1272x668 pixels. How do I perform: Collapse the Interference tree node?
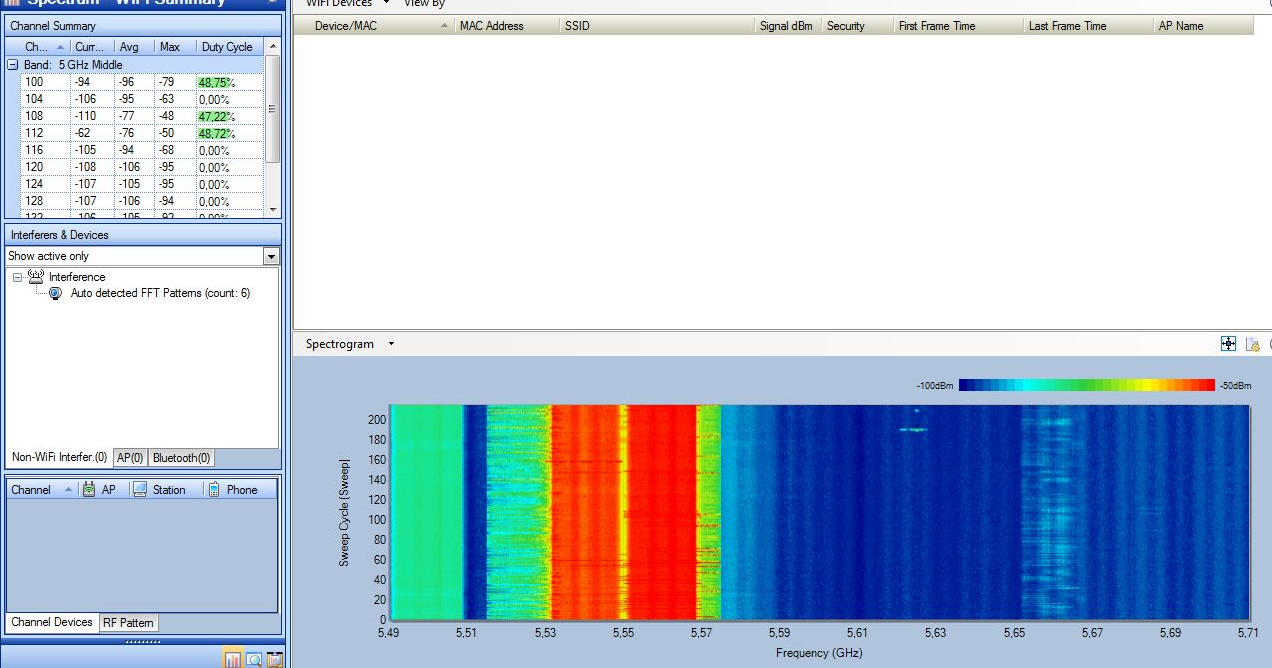[x=17, y=277]
